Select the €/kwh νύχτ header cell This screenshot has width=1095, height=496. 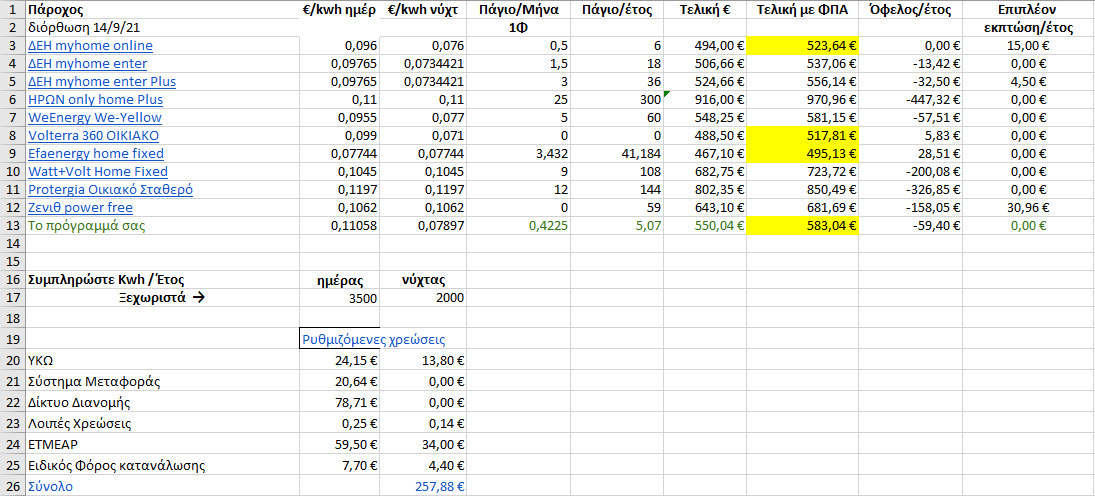coord(423,10)
